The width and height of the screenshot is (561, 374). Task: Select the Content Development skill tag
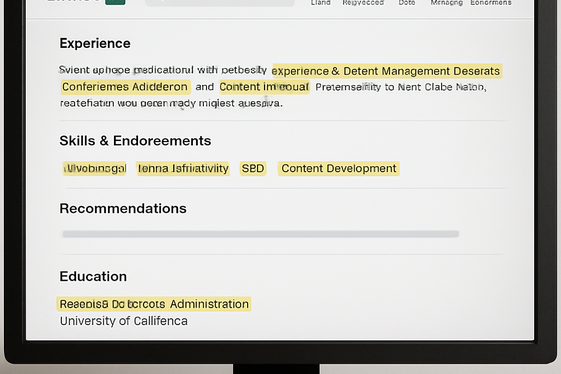[338, 169]
